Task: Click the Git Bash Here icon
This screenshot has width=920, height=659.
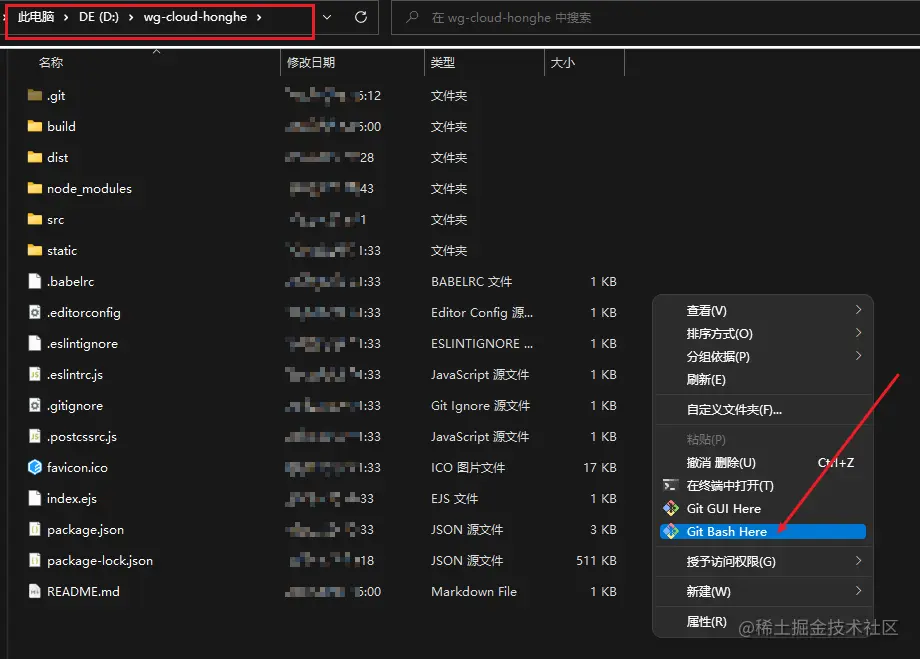Action: click(671, 532)
